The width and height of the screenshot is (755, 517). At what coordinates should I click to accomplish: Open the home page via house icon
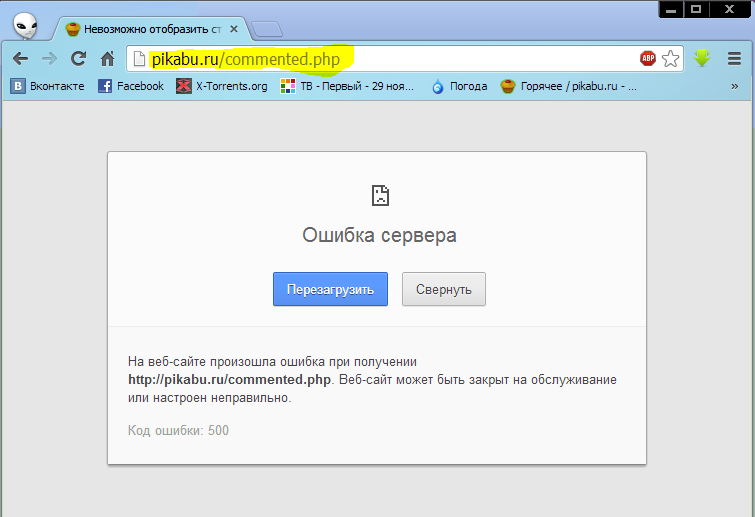[x=107, y=59]
